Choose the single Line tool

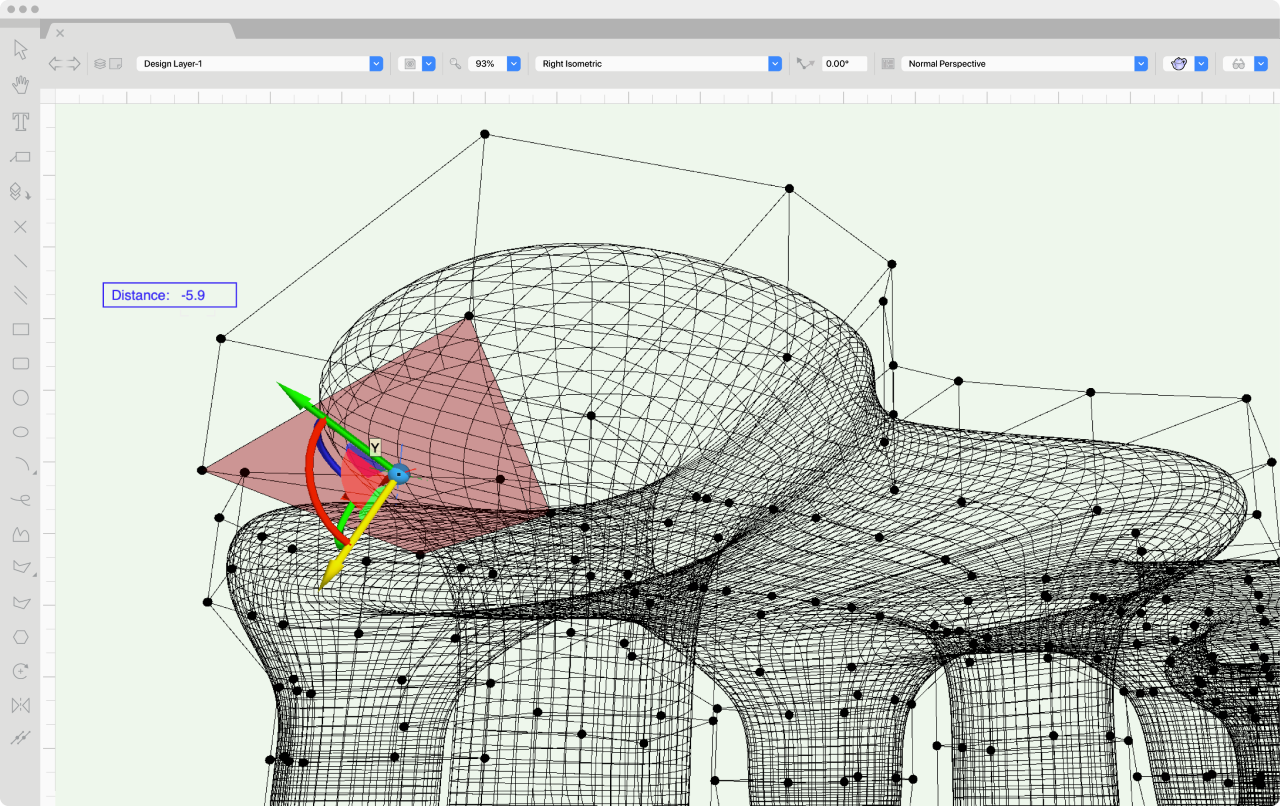pos(20,261)
